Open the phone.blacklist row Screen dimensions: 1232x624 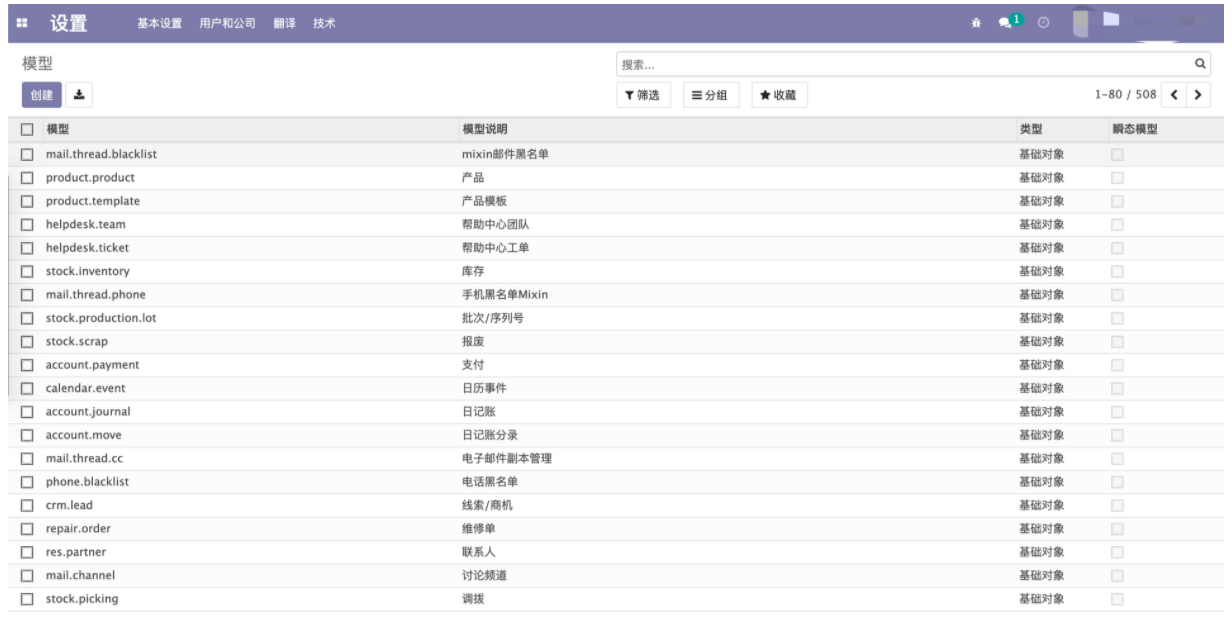click(x=615, y=482)
